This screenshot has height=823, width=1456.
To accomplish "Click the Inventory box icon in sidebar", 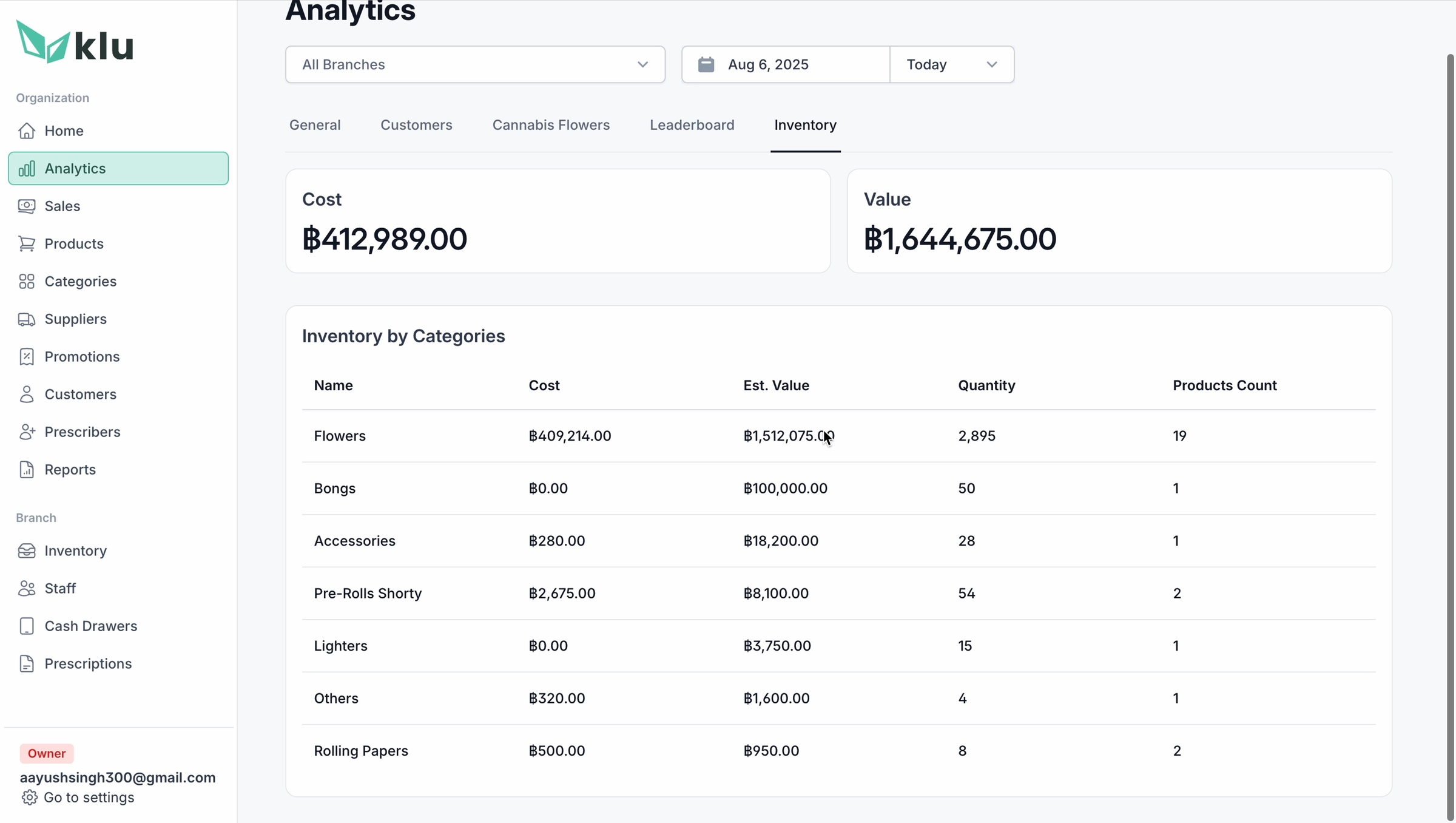I will 27,550.
